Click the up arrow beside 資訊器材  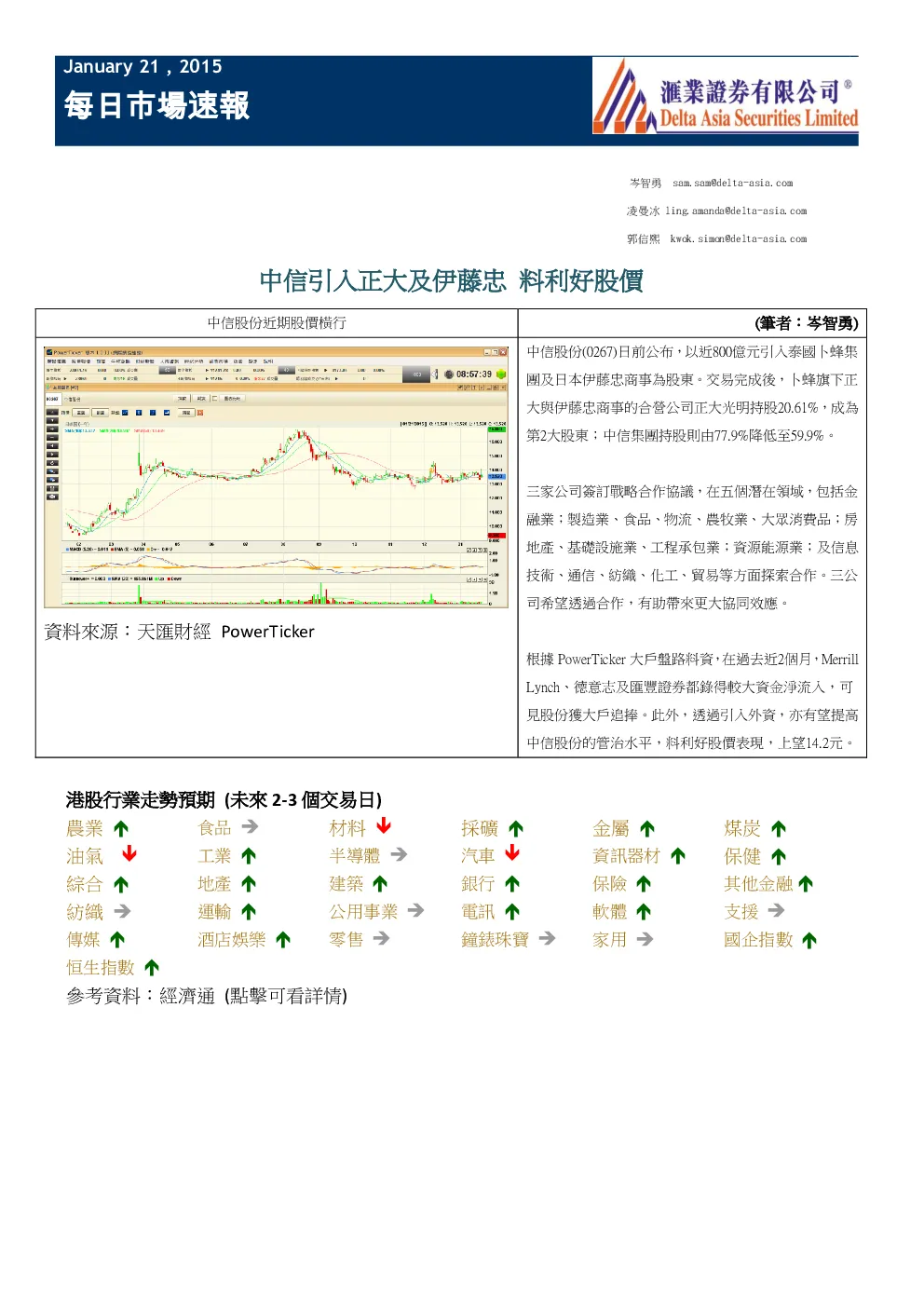(678, 856)
